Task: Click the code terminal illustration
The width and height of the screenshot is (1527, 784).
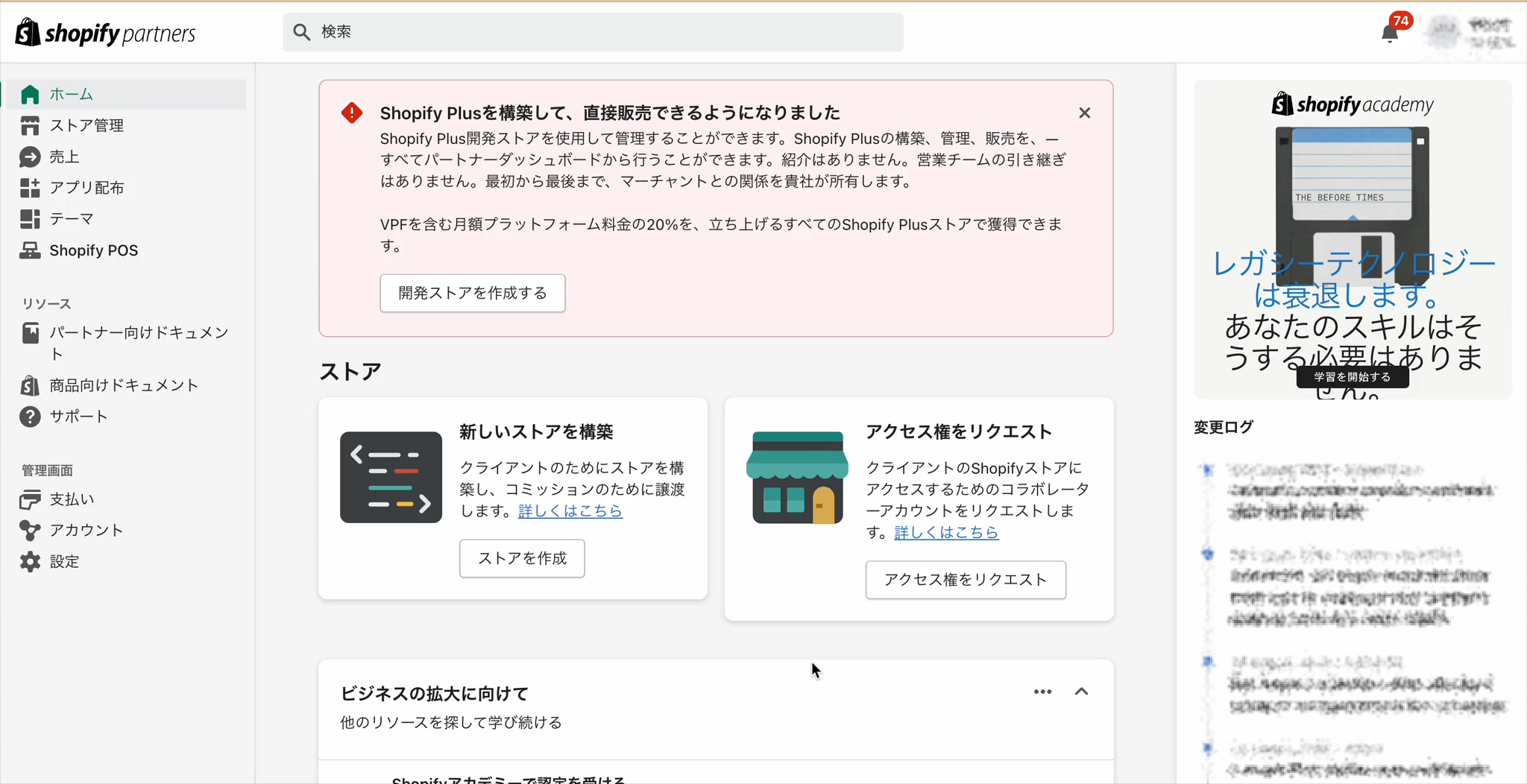Action: click(x=391, y=477)
